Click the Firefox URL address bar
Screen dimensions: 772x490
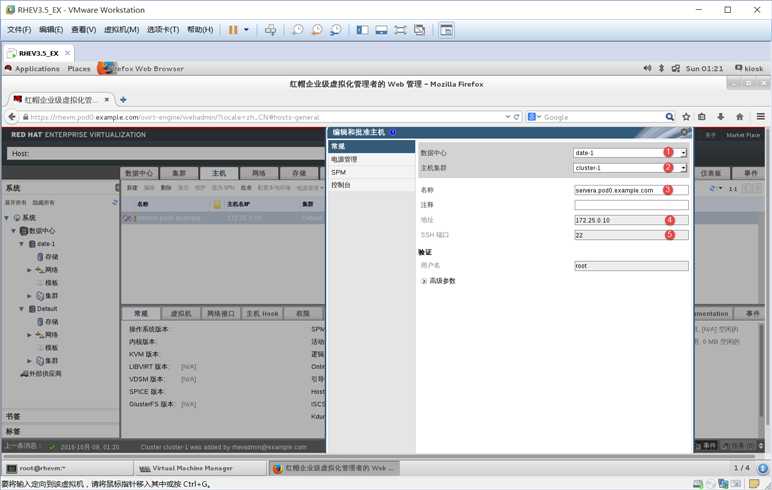(266, 117)
